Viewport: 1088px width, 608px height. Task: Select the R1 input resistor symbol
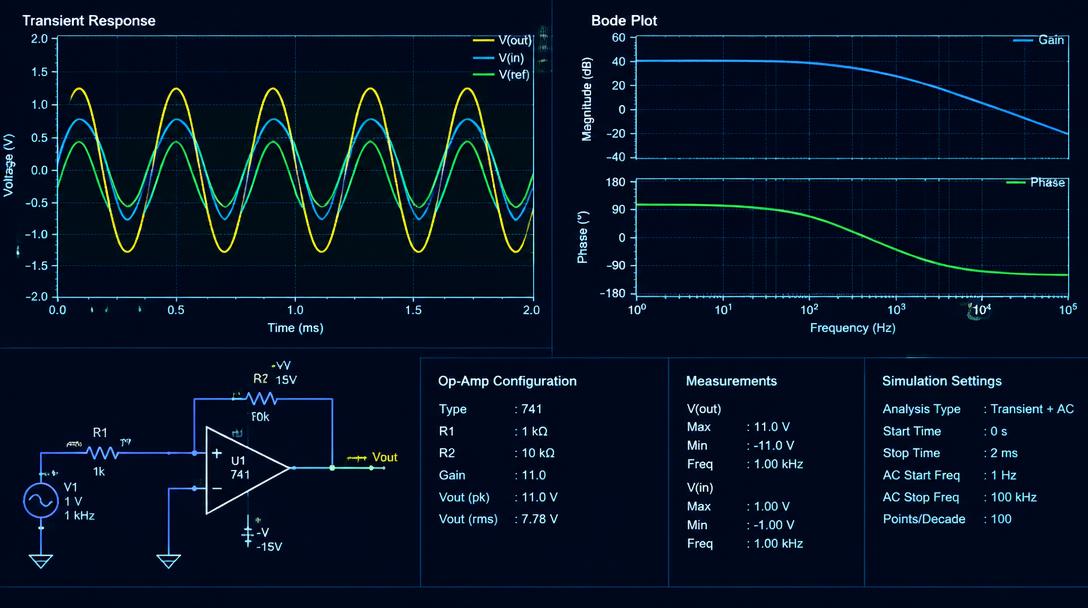(x=102, y=453)
